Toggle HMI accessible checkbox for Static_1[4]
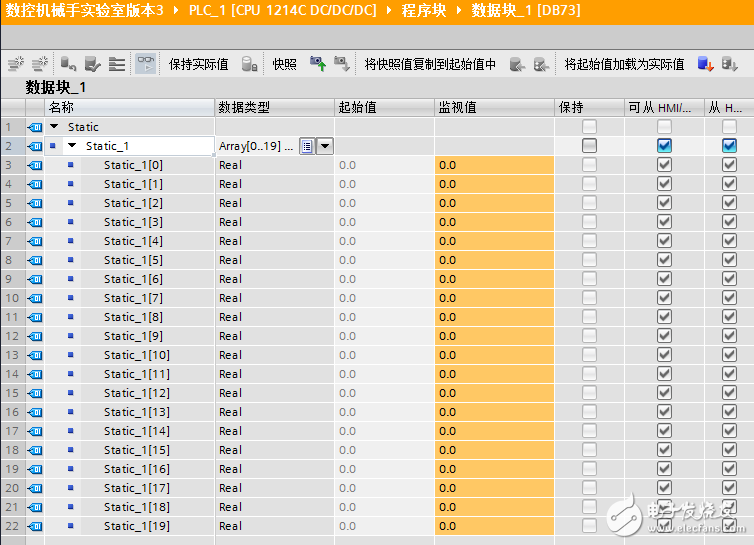This screenshot has width=754, height=545. pos(664,241)
